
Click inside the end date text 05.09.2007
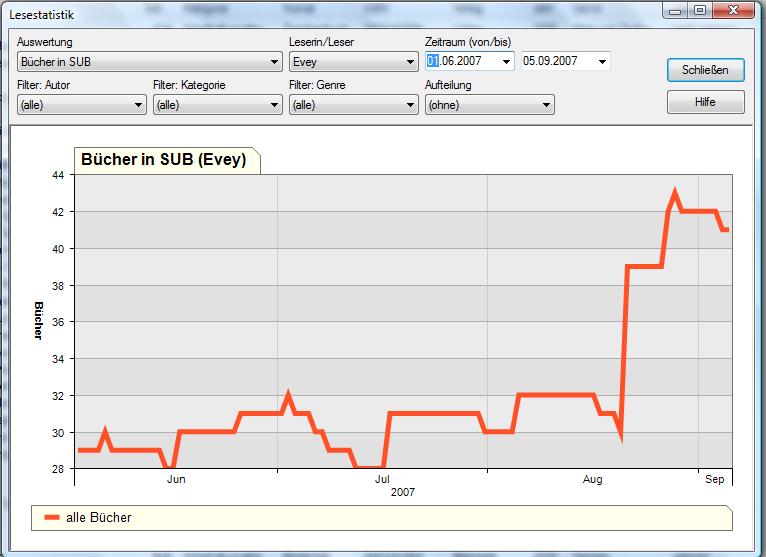551,61
